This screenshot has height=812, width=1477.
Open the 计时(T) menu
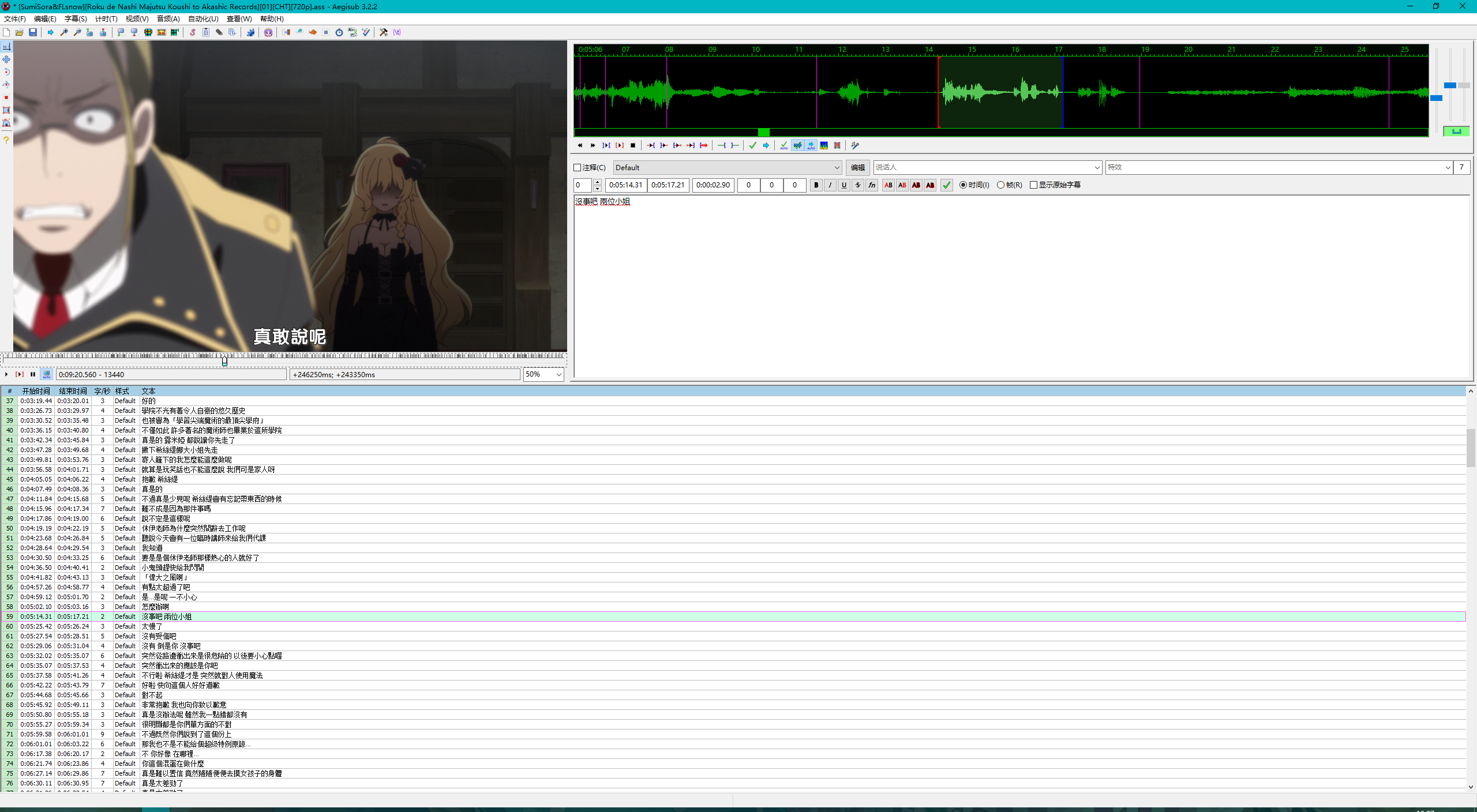tap(106, 19)
